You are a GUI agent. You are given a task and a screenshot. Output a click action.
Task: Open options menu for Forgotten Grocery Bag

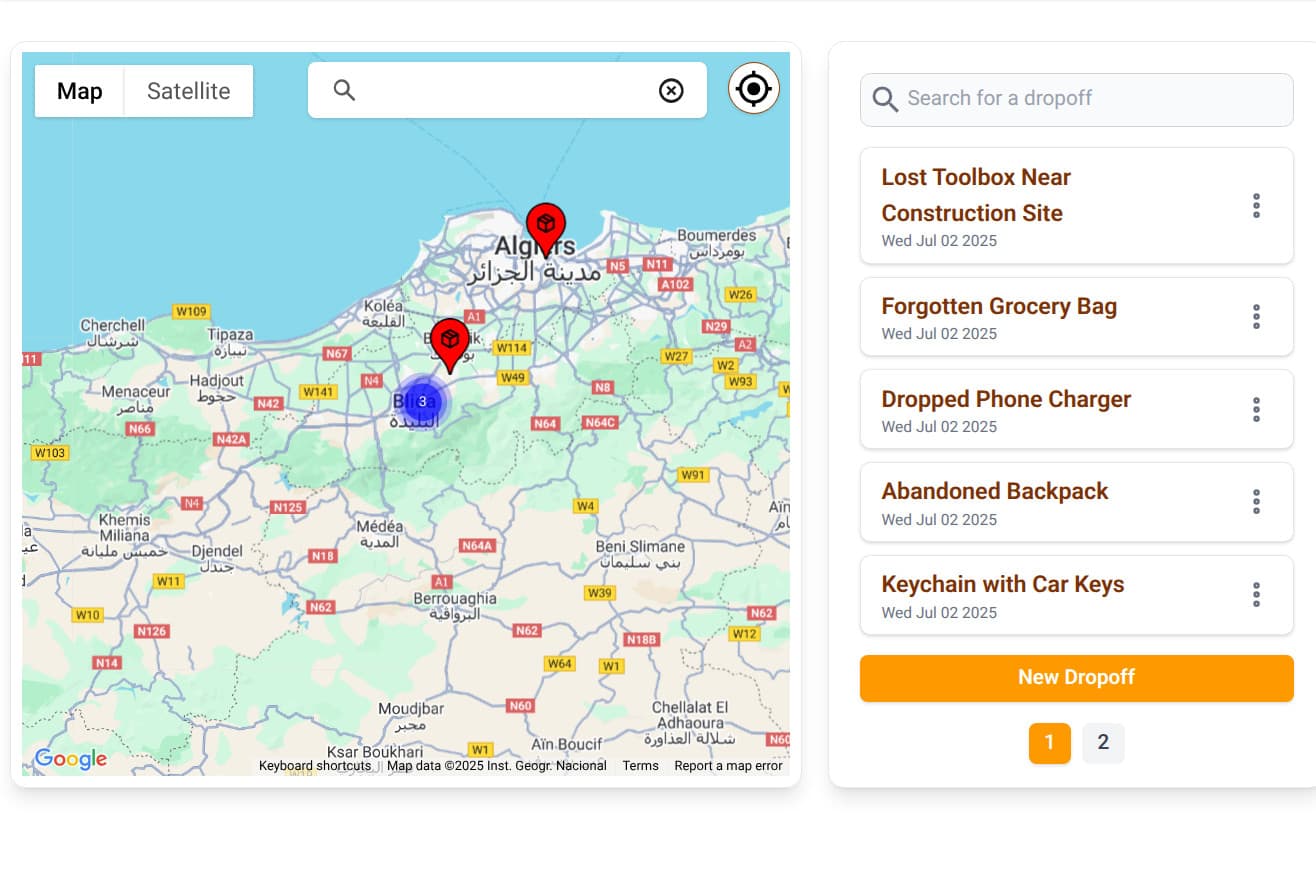tap(1256, 317)
